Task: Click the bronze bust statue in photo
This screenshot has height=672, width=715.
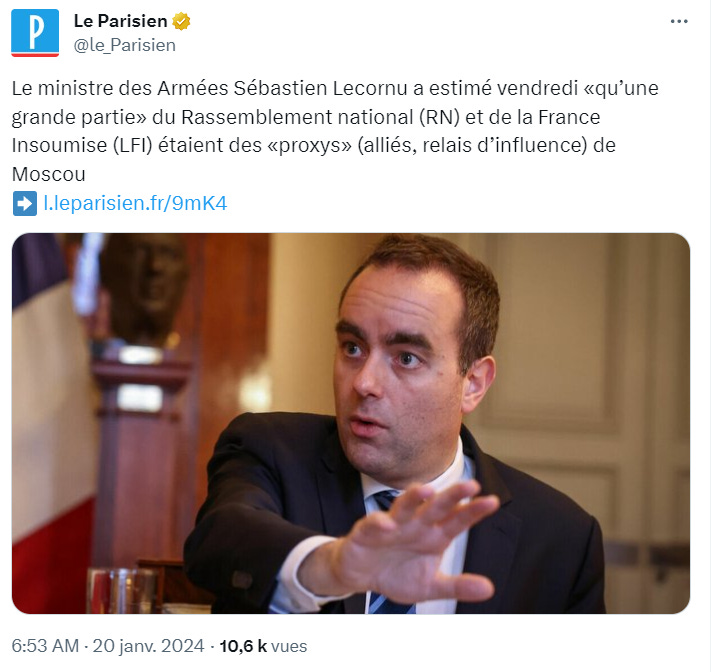Action: pyautogui.click(x=144, y=287)
